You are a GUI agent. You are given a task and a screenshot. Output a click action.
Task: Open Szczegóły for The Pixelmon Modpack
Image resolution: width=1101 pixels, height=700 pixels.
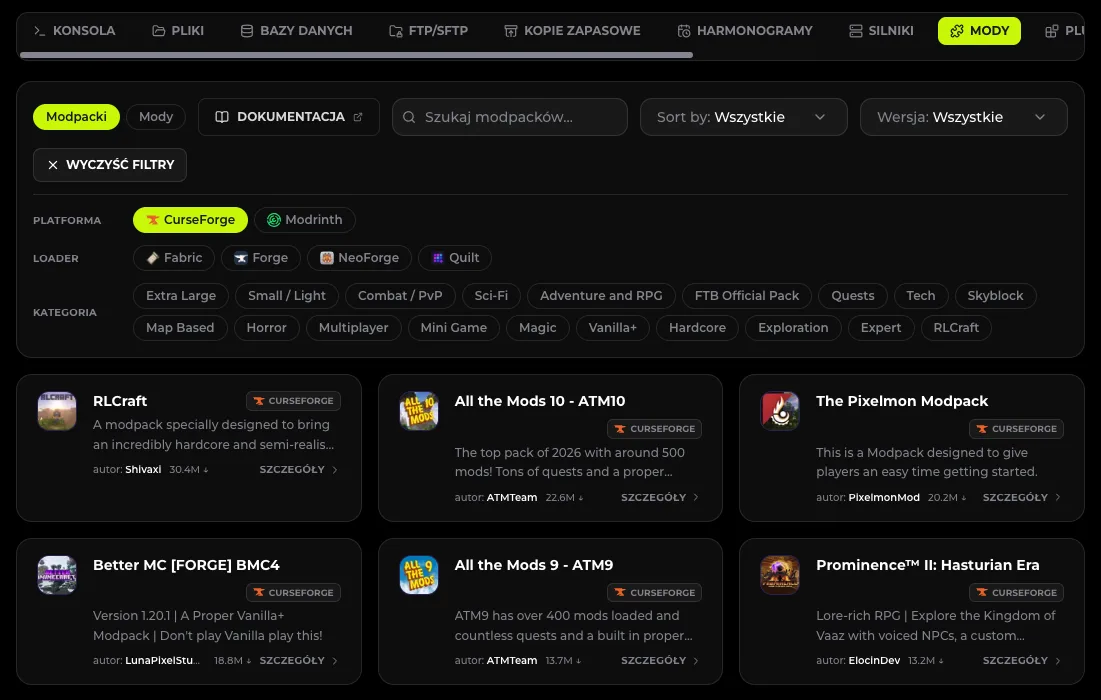pyautogui.click(x=1022, y=497)
